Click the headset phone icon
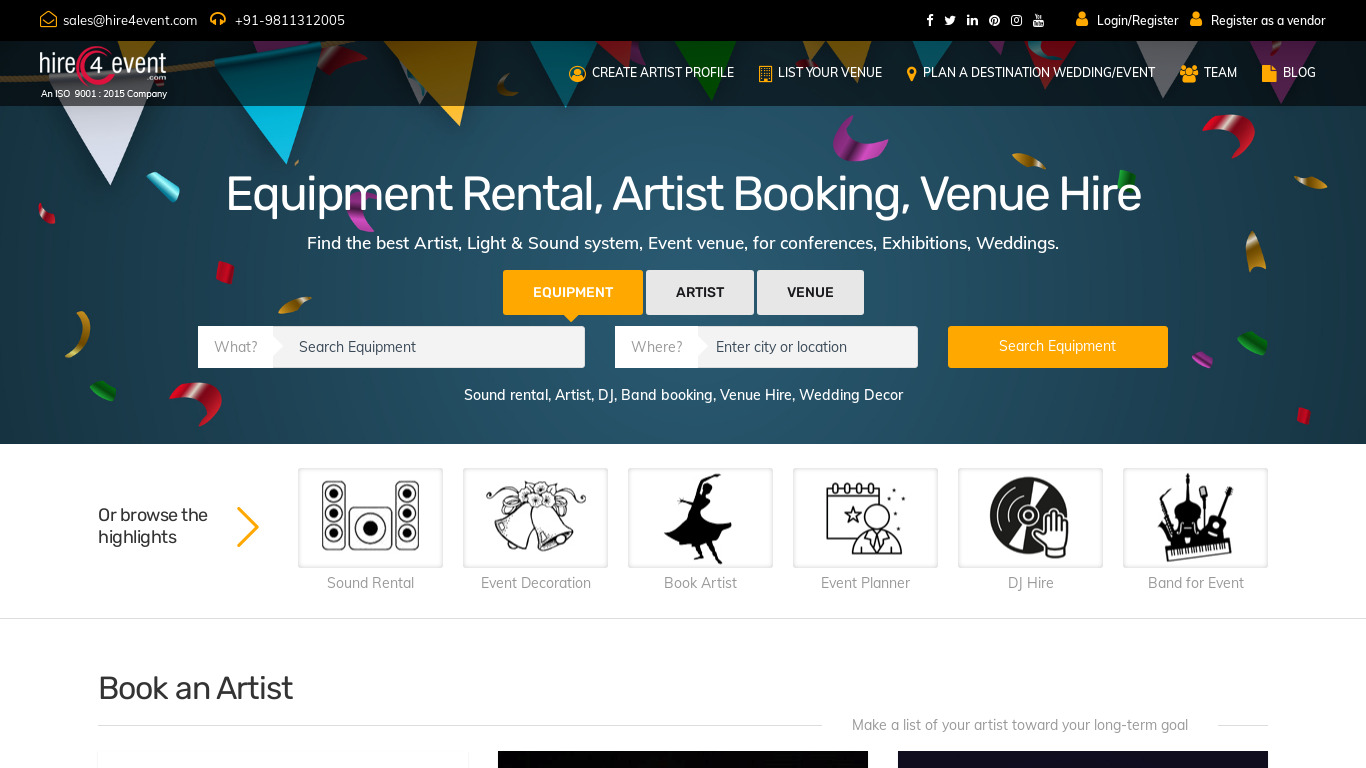Image resolution: width=1366 pixels, height=768 pixels. (x=218, y=19)
